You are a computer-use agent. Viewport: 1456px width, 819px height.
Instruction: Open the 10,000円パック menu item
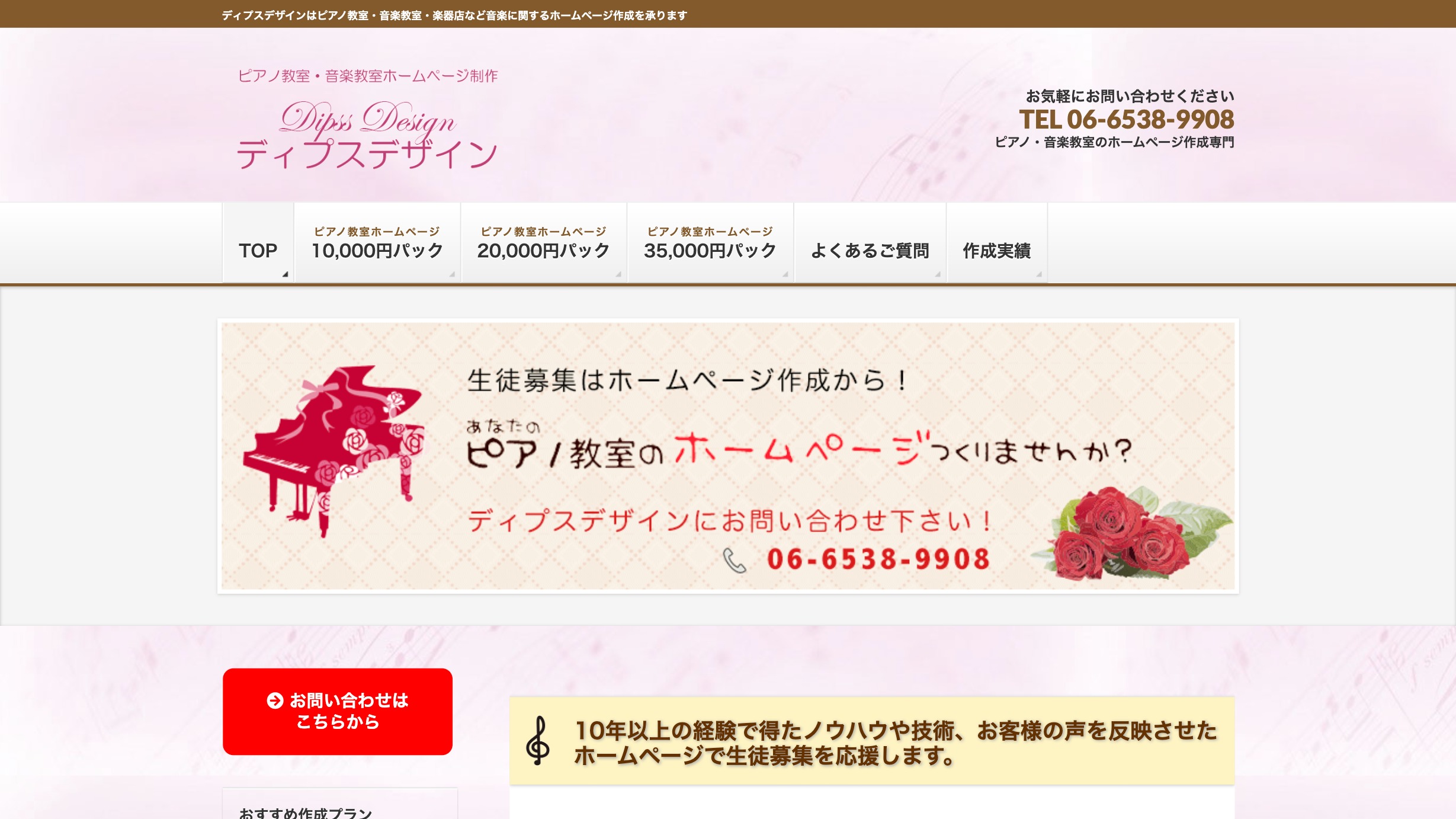click(377, 242)
